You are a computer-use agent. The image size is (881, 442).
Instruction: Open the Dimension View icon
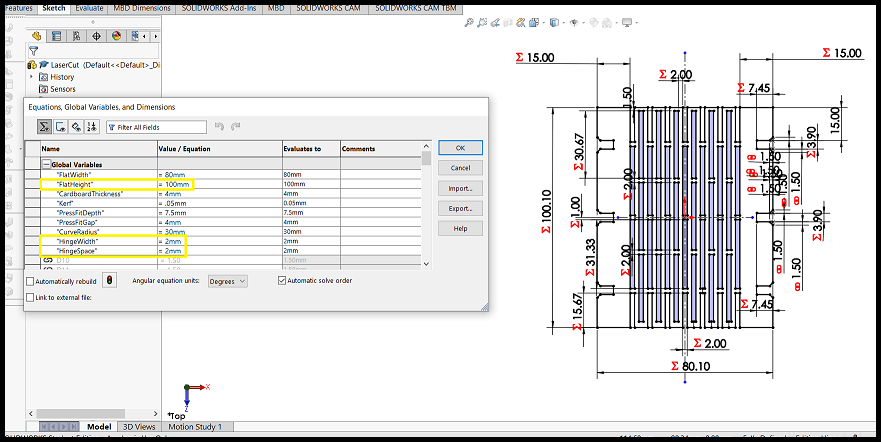click(x=76, y=127)
